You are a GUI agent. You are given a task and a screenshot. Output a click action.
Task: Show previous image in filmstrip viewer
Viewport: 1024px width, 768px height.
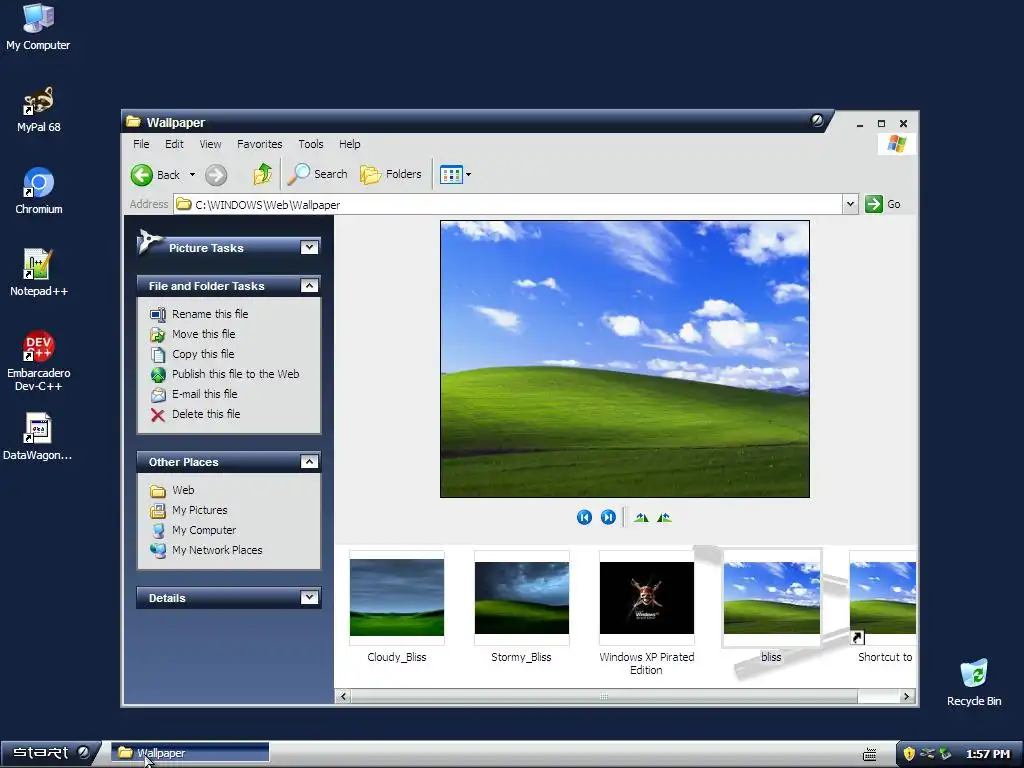pyautogui.click(x=584, y=517)
